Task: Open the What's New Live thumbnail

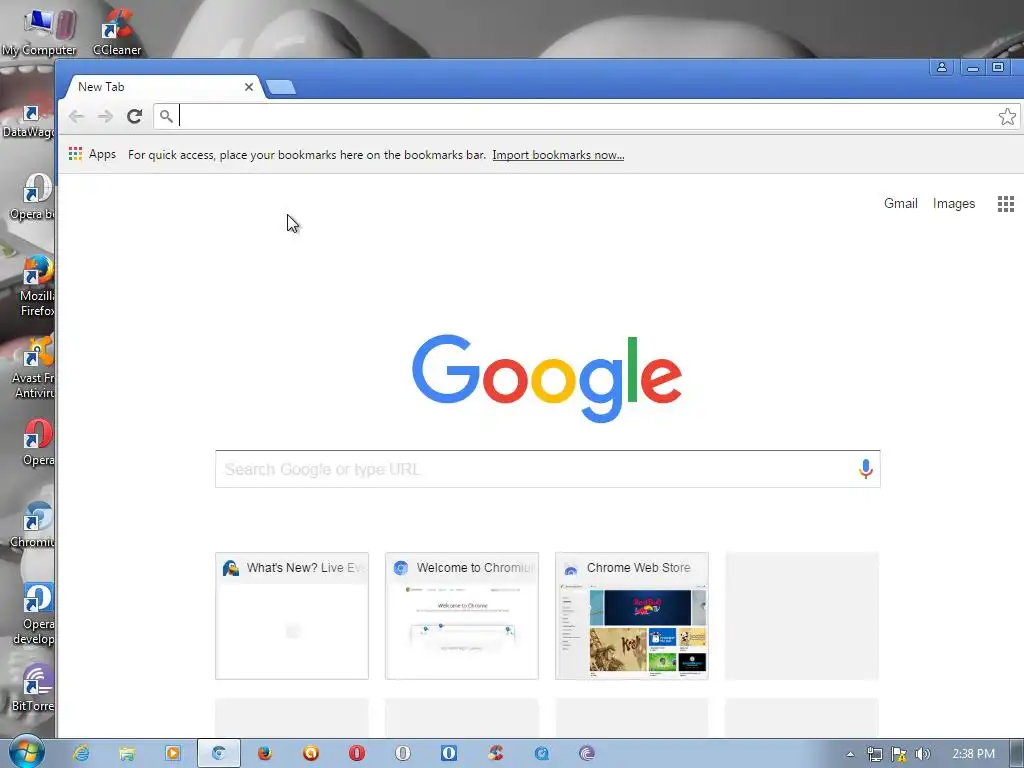Action: point(292,616)
